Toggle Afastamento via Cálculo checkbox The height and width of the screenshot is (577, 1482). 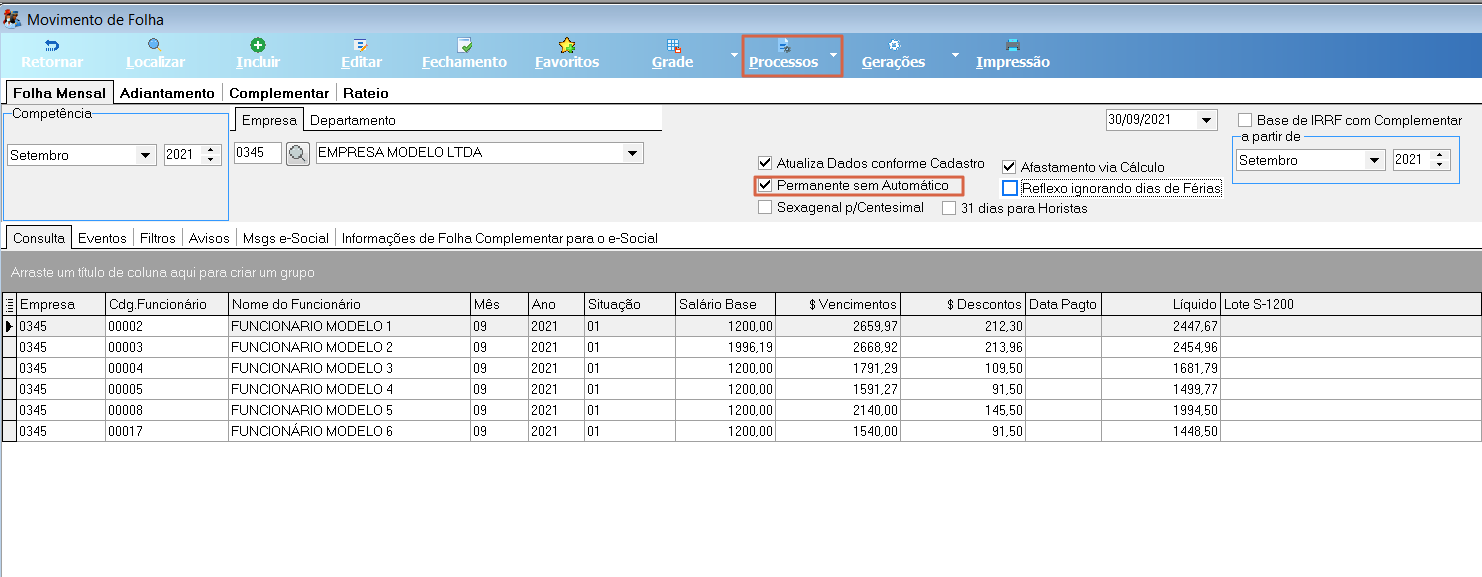click(1009, 167)
